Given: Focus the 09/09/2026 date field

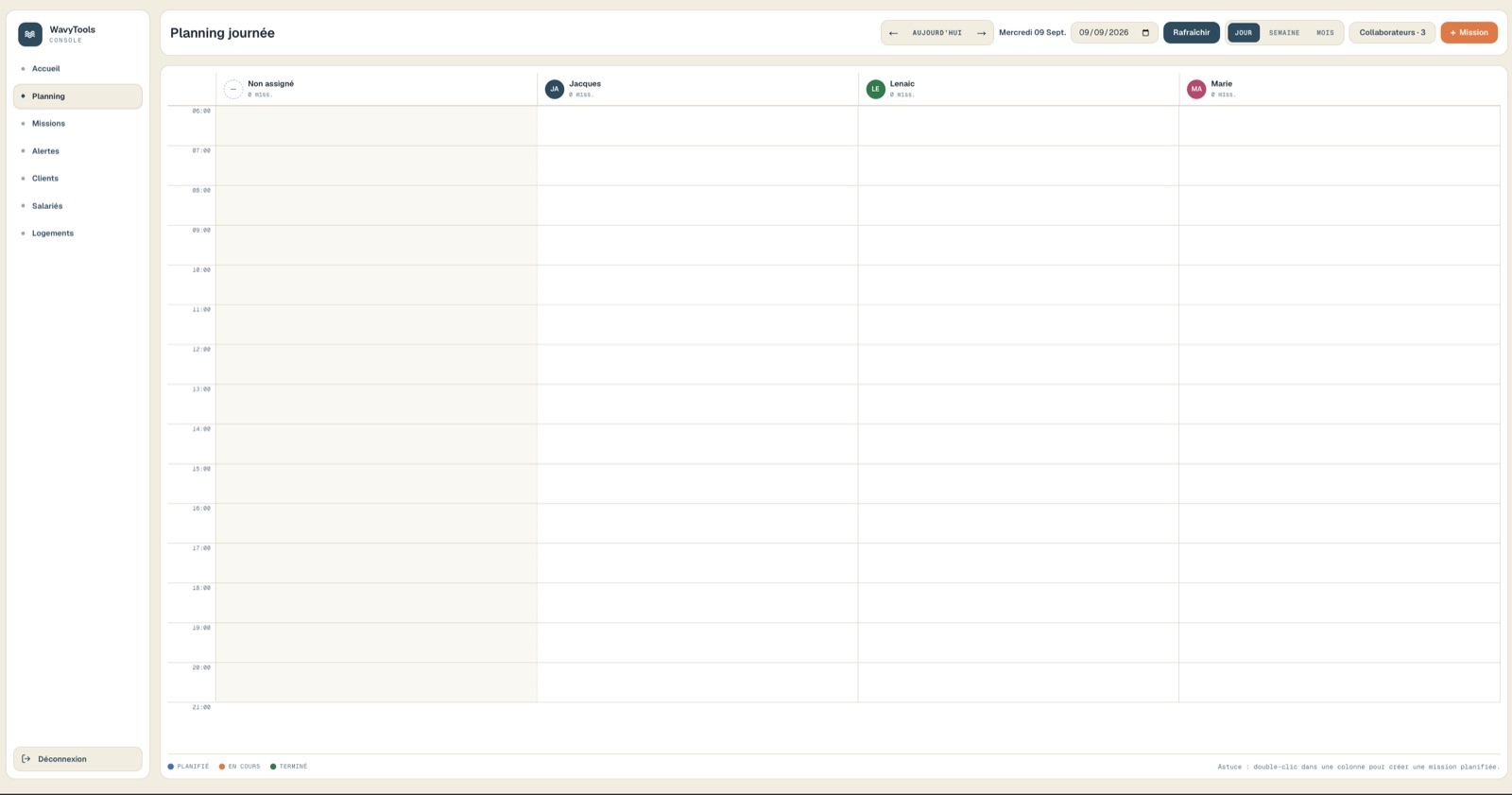Looking at the screenshot, I should coord(1114,33).
